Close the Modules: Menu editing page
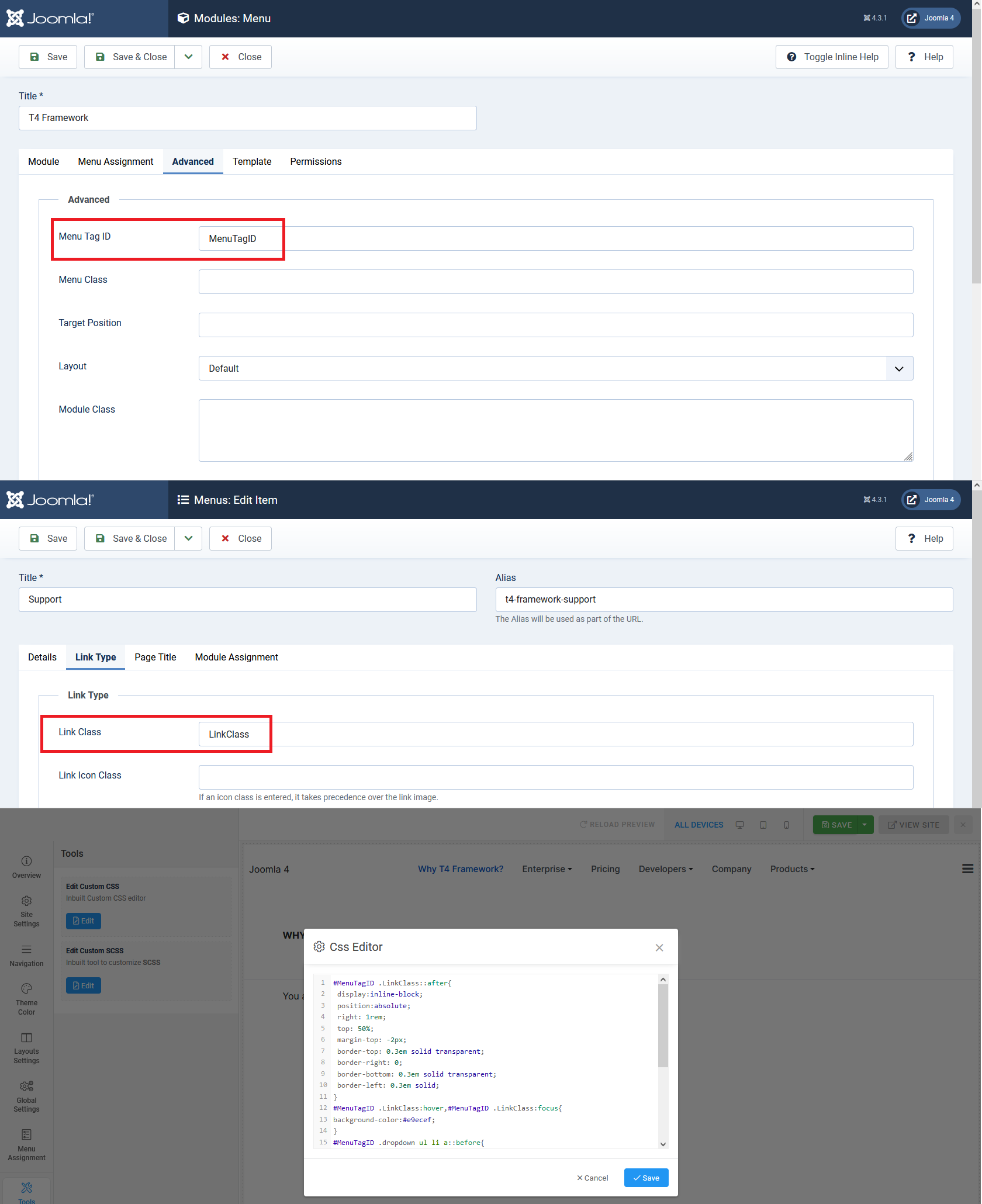The width and height of the screenshot is (982, 1204). tap(240, 57)
